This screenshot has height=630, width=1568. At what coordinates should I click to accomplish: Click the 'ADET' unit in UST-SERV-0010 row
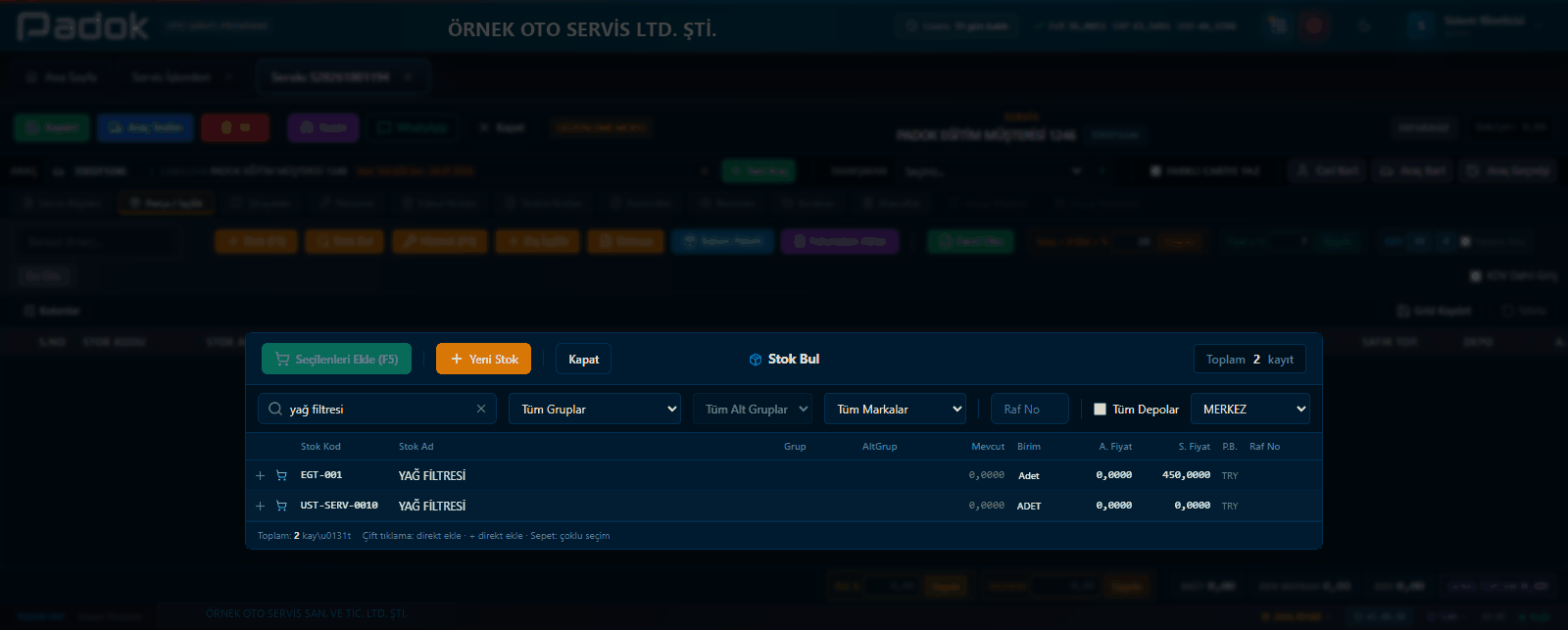tap(1029, 506)
